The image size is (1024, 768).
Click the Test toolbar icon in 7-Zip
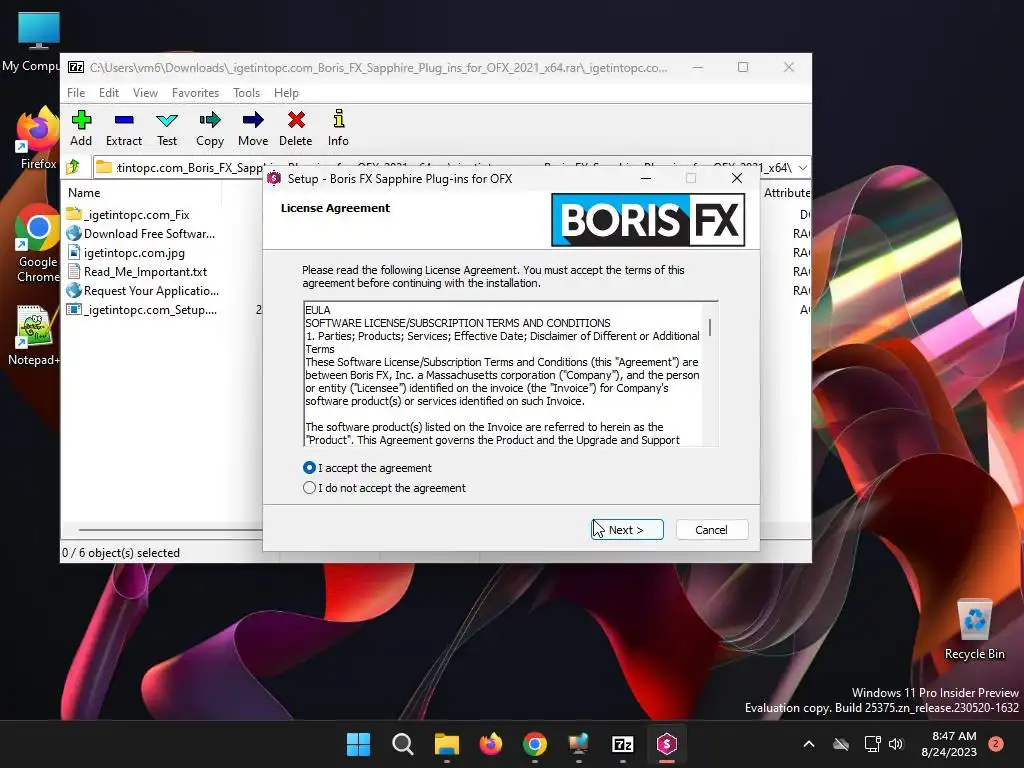167,128
